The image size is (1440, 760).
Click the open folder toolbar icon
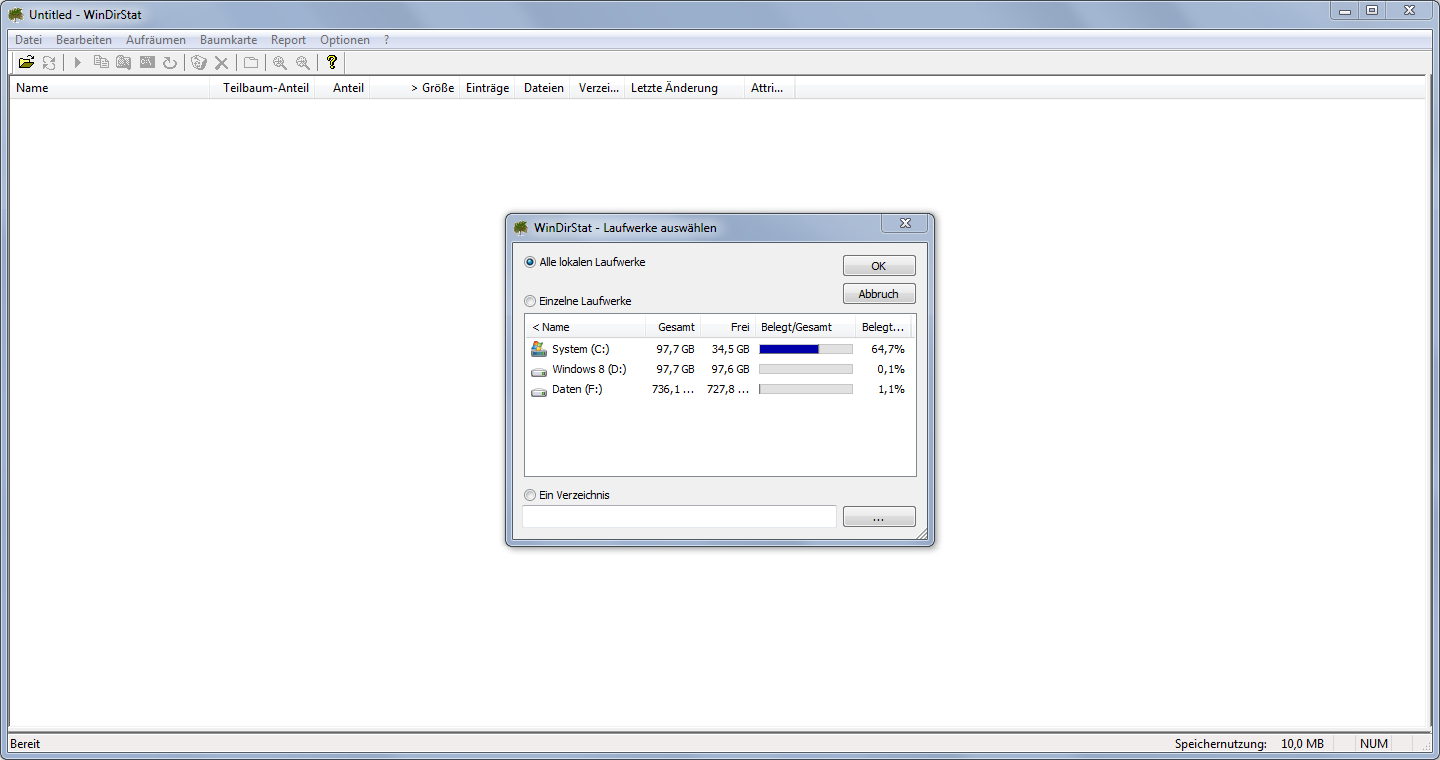[26, 63]
